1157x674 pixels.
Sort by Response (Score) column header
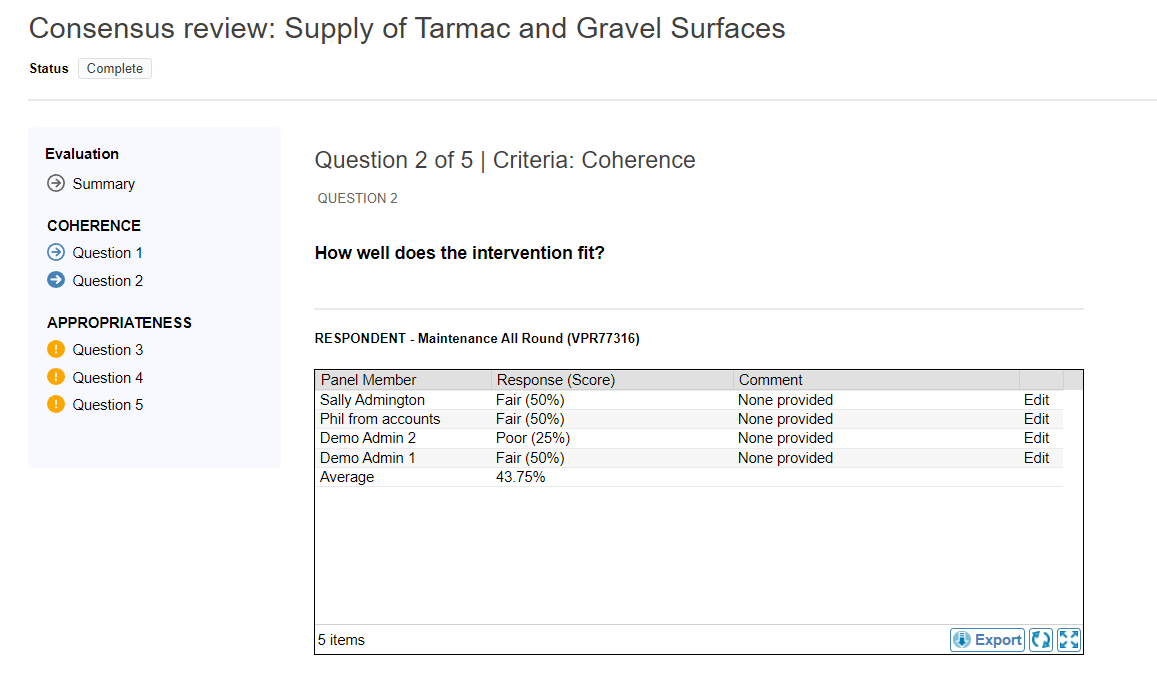tap(556, 380)
